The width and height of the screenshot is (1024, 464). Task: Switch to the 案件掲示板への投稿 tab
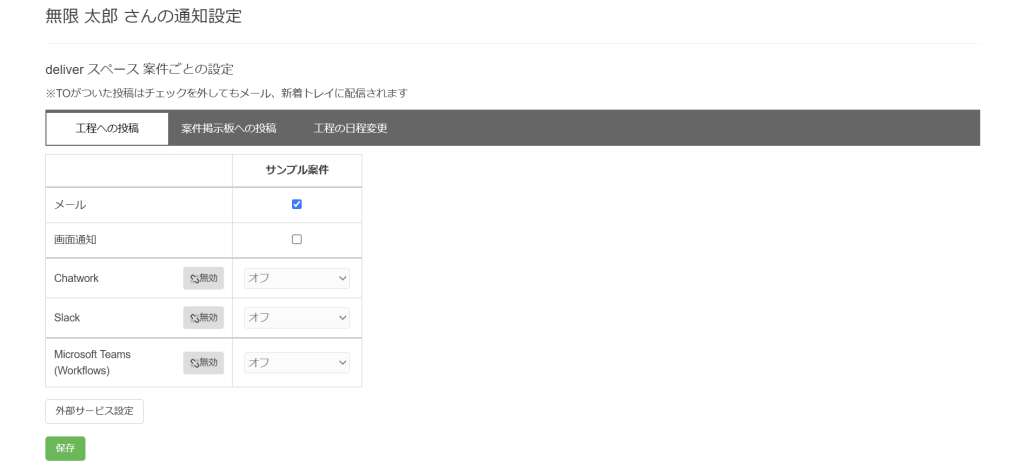tap(229, 128)
